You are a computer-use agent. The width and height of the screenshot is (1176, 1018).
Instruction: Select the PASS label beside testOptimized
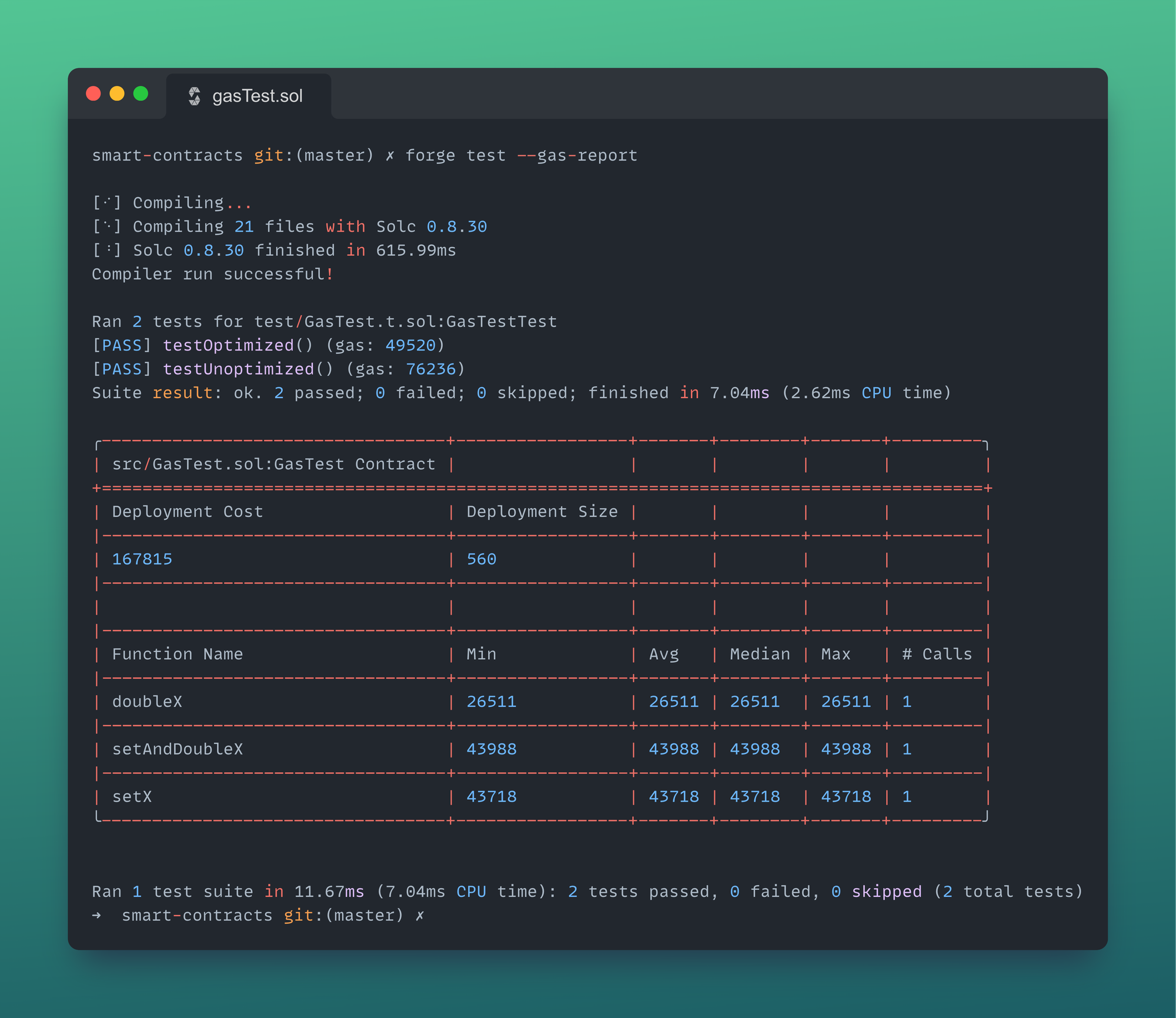tap(122, 345)
